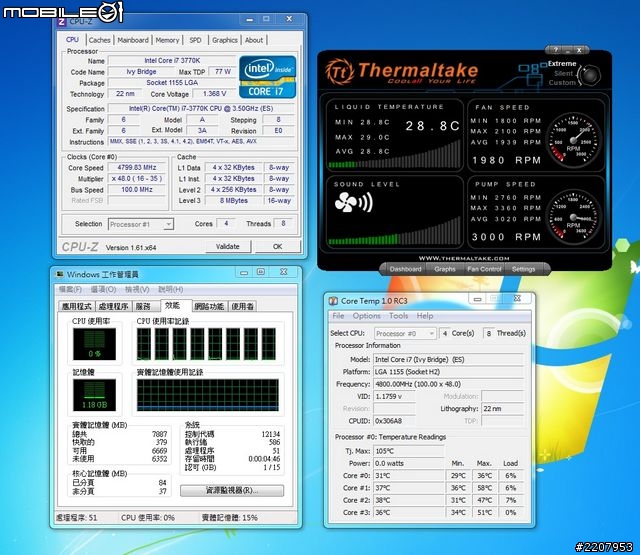
Task: Open the Dashboard tab in Thermaltake
Action: (x=405, y=269)
